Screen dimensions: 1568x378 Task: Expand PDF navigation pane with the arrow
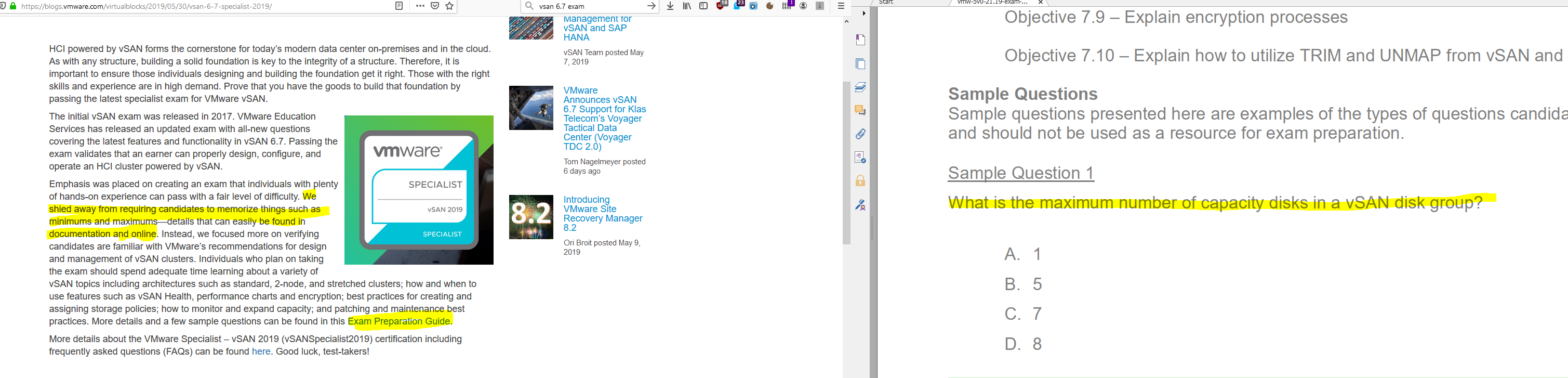point(863,14)
